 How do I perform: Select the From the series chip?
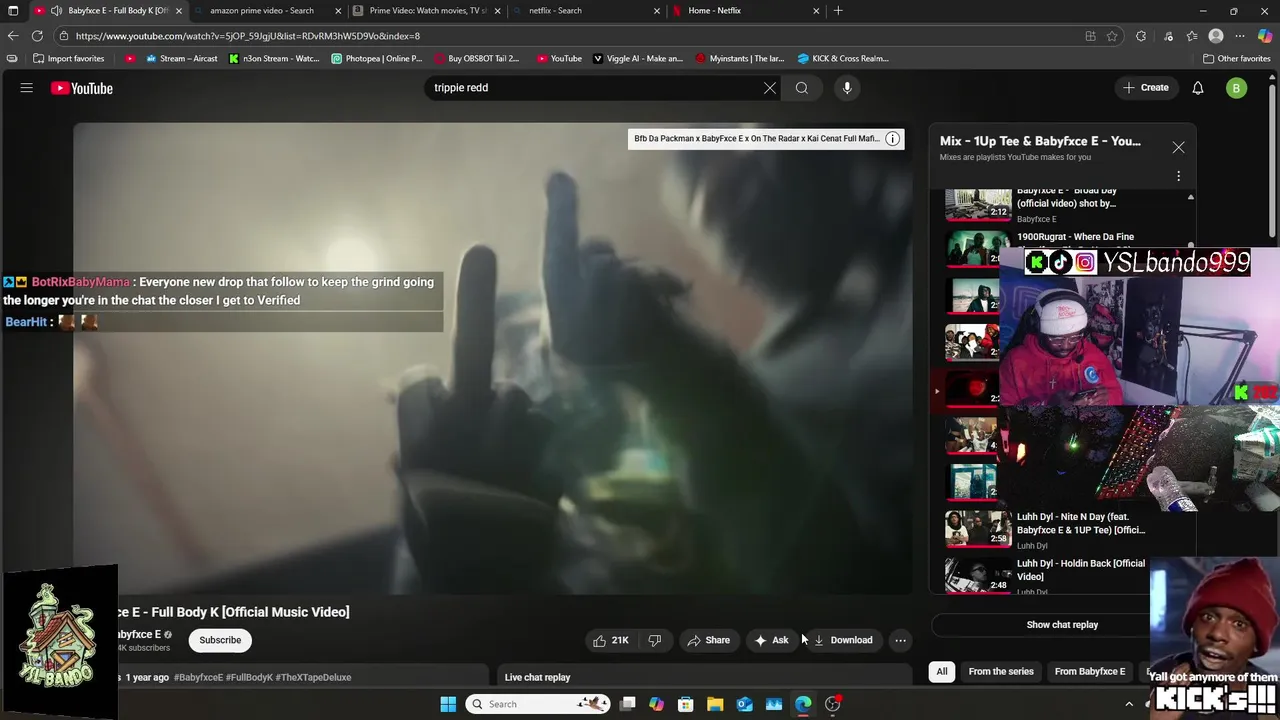1000,672
